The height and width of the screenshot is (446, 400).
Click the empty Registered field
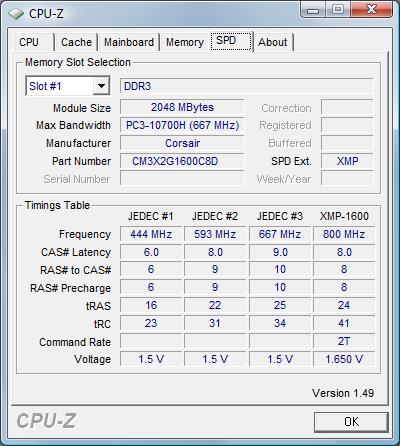(x=347, y=125)
